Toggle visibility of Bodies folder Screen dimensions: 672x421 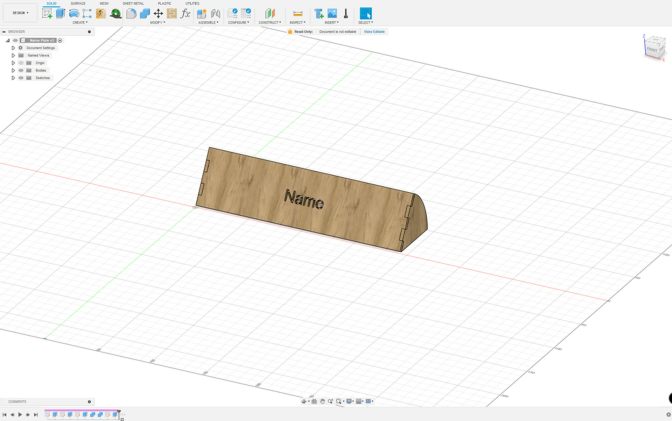click(21, 70)
